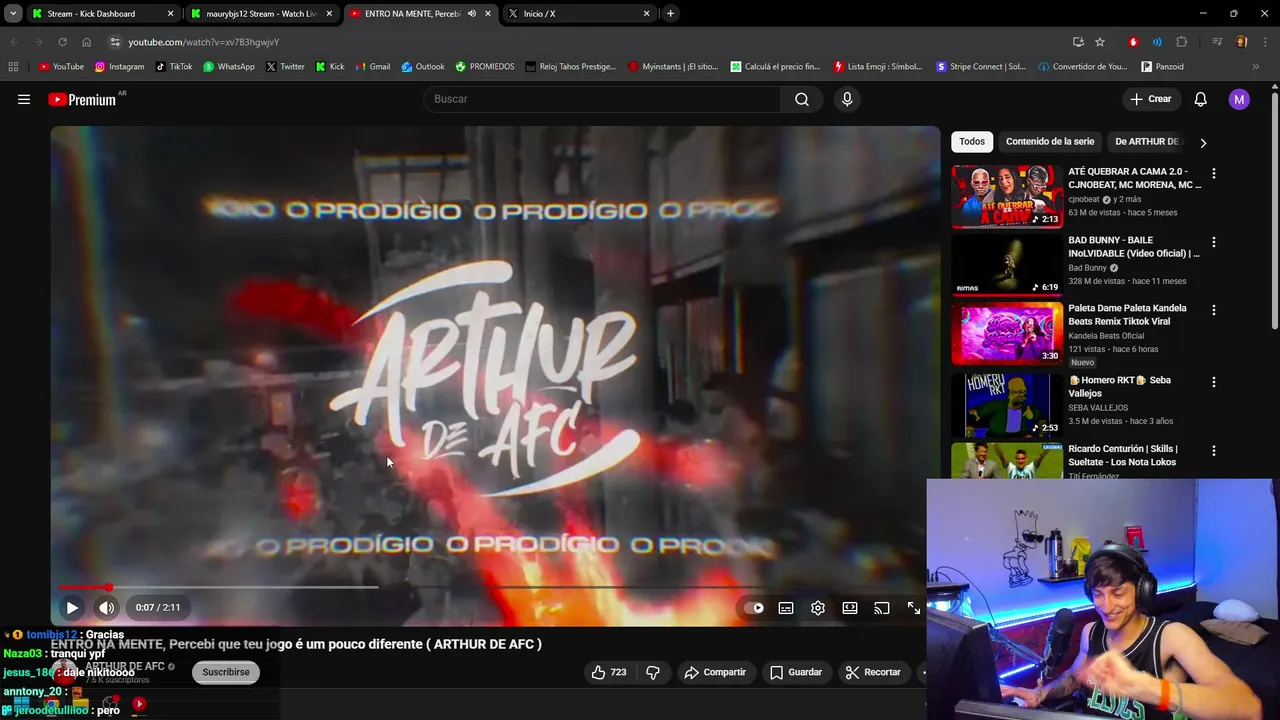Screen dimensions: 1280x720
Task: Open the Kick bookmark
Action: [x=330, y=67]
